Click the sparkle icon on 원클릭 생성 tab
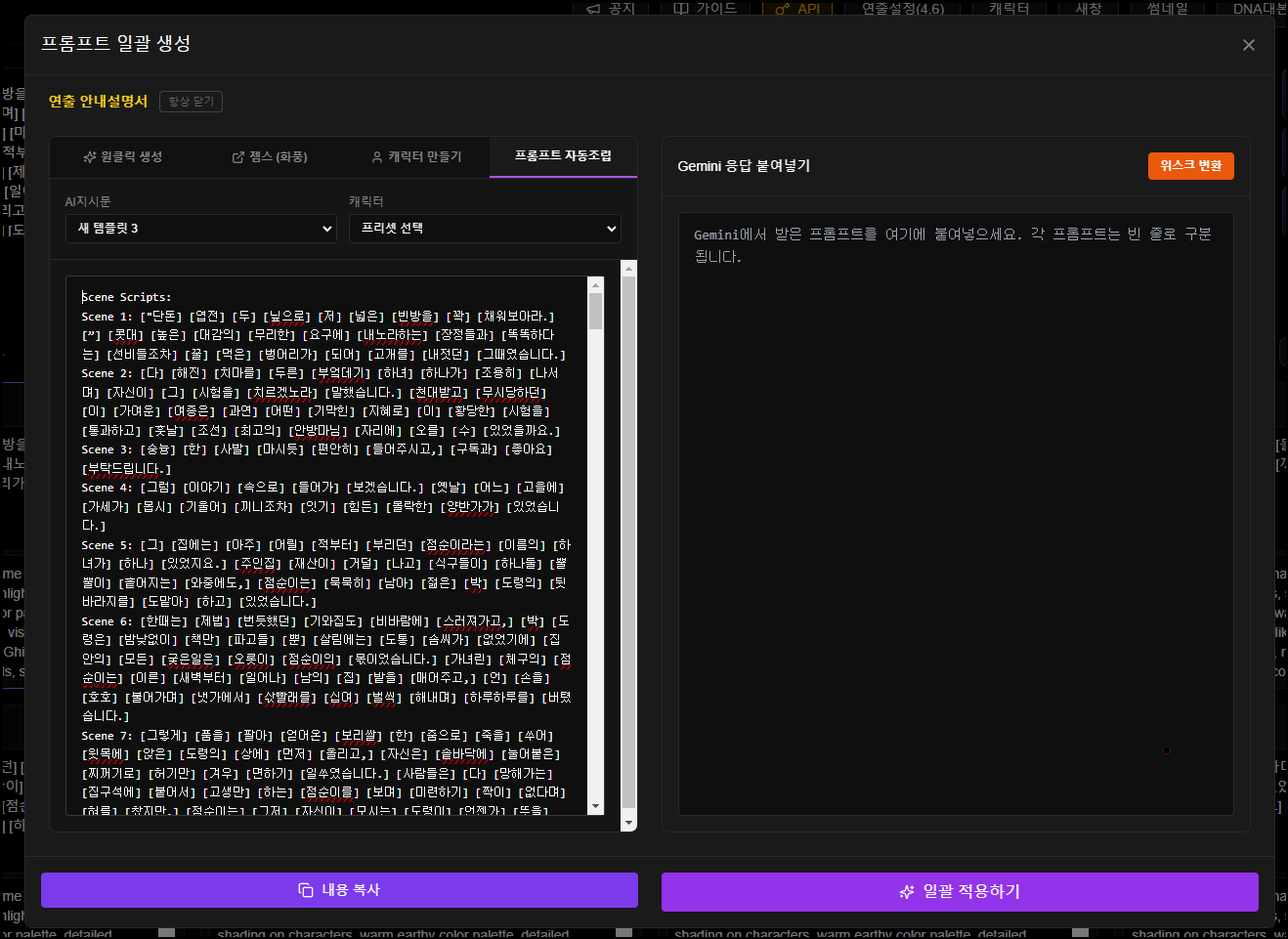Viewport: 1288px width, 939px height. [x=90, y=157]
